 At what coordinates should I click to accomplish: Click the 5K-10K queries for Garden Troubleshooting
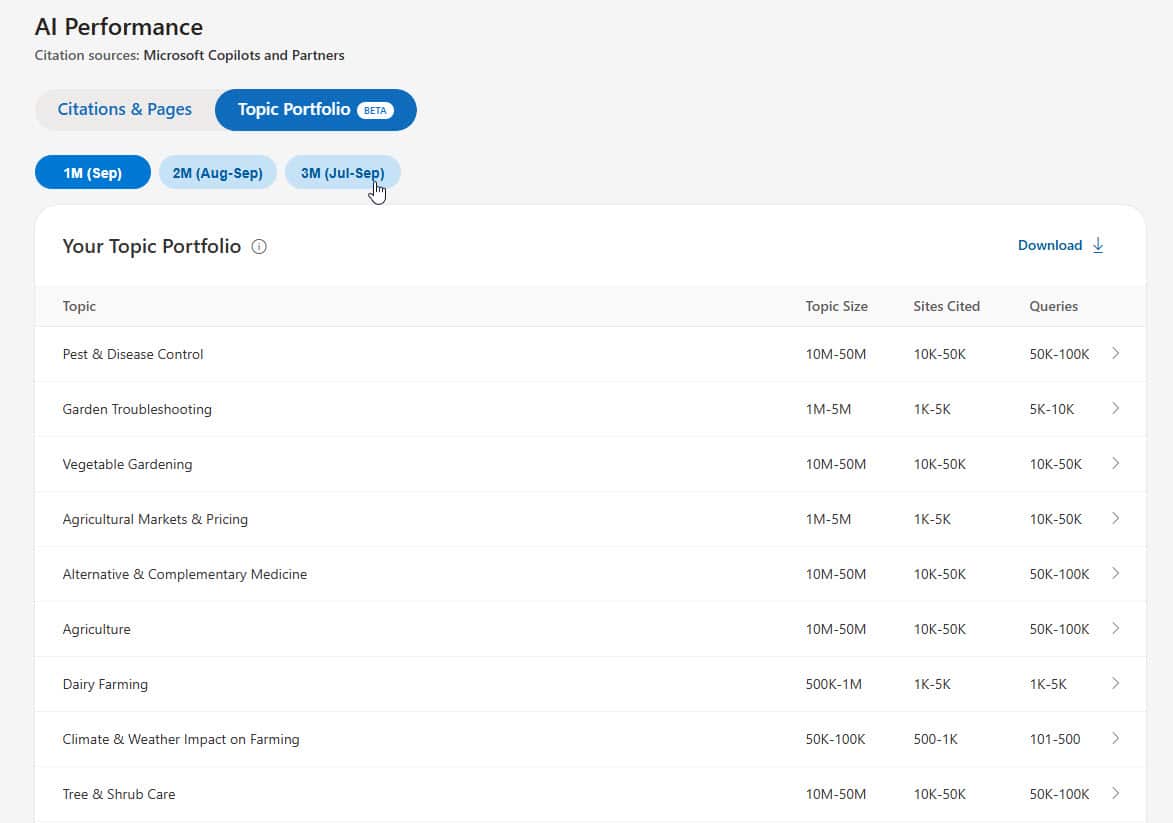[x=1052, y=409]
